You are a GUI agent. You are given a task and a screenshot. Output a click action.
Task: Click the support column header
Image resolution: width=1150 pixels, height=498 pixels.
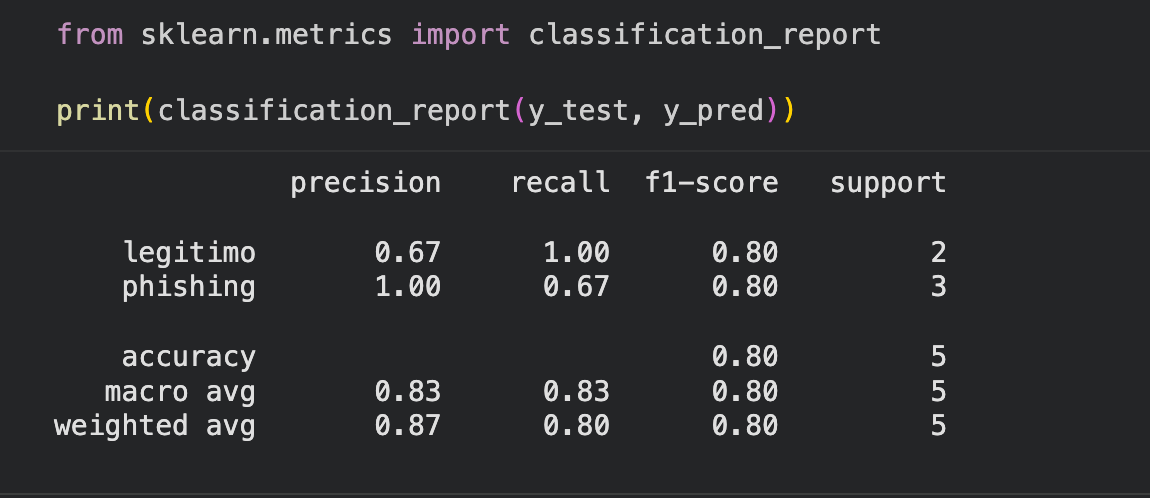(x=888, y=183)
